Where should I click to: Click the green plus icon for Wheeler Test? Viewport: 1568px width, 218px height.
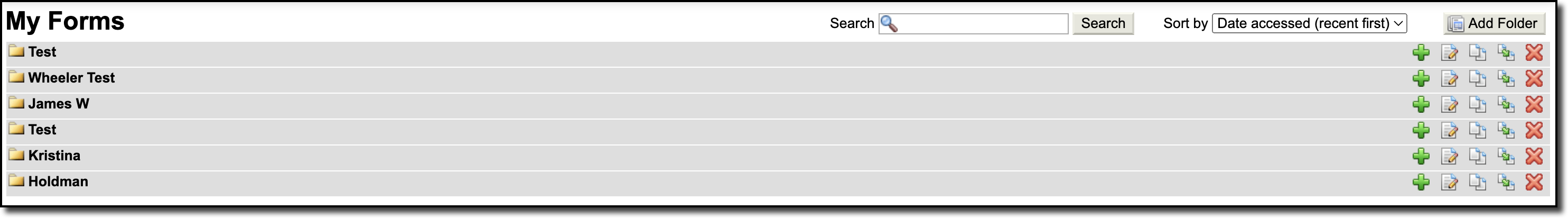coord(1421,78)
